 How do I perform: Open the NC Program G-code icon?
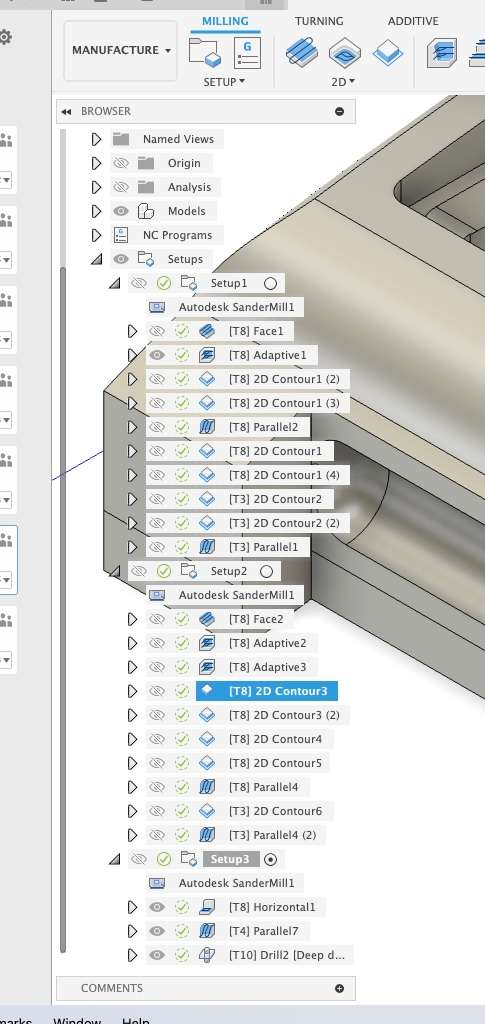248,53
